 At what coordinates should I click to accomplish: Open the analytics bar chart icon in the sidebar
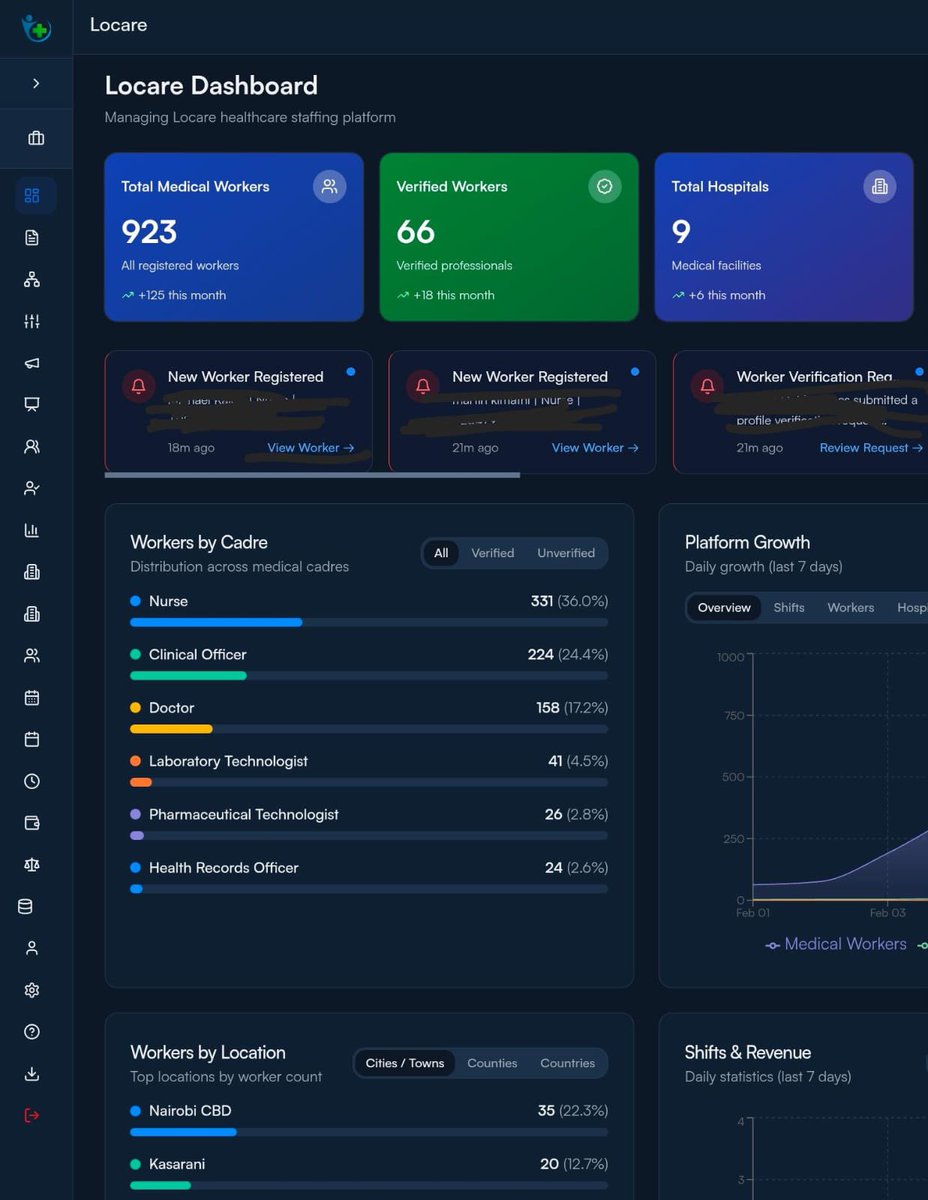coord(31,530)
